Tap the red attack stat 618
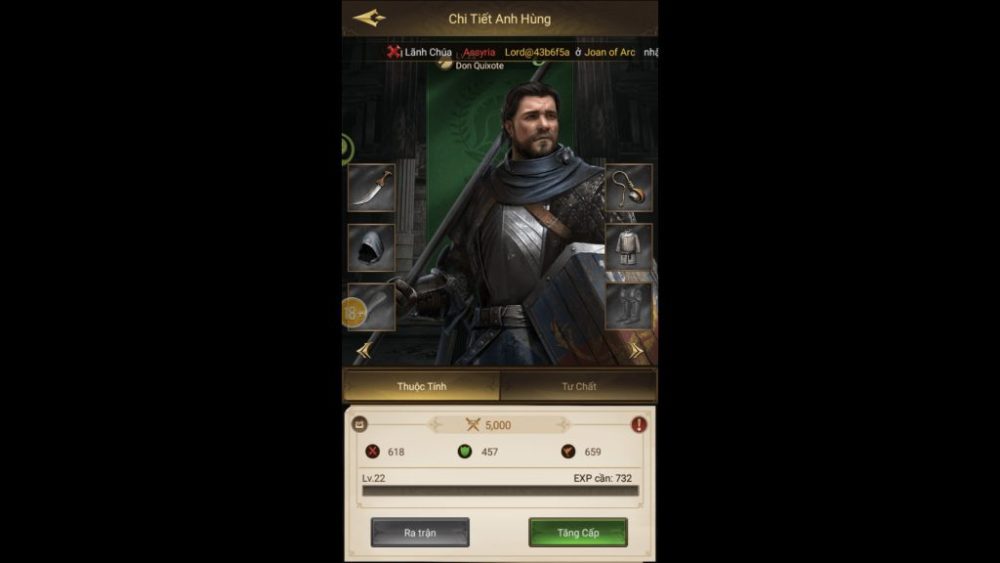 (385, 451)
